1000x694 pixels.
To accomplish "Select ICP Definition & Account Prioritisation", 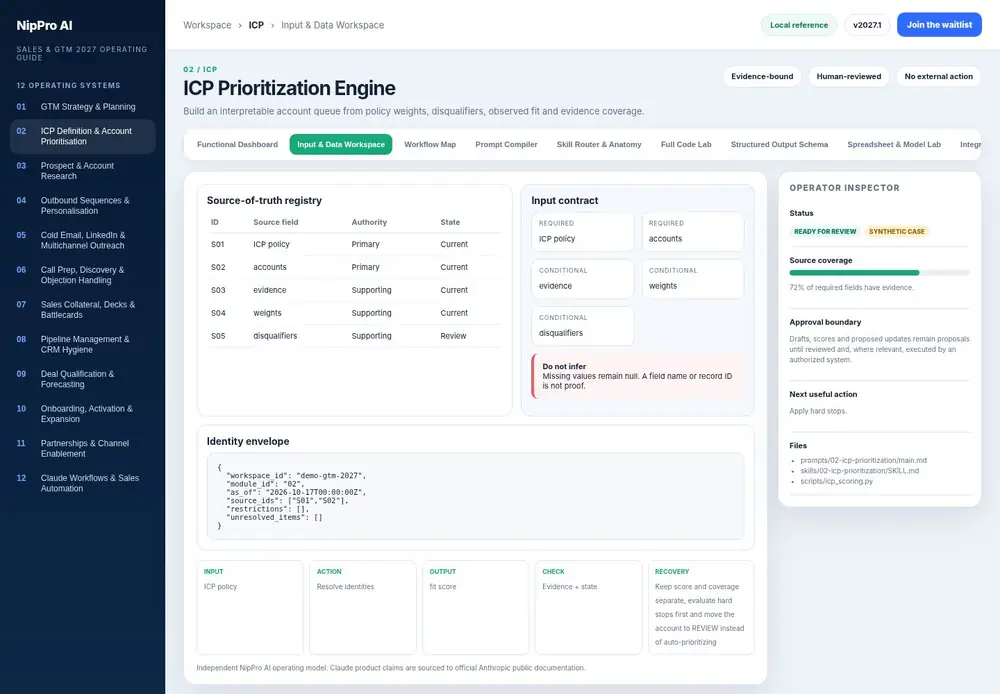I will point(82,136).
